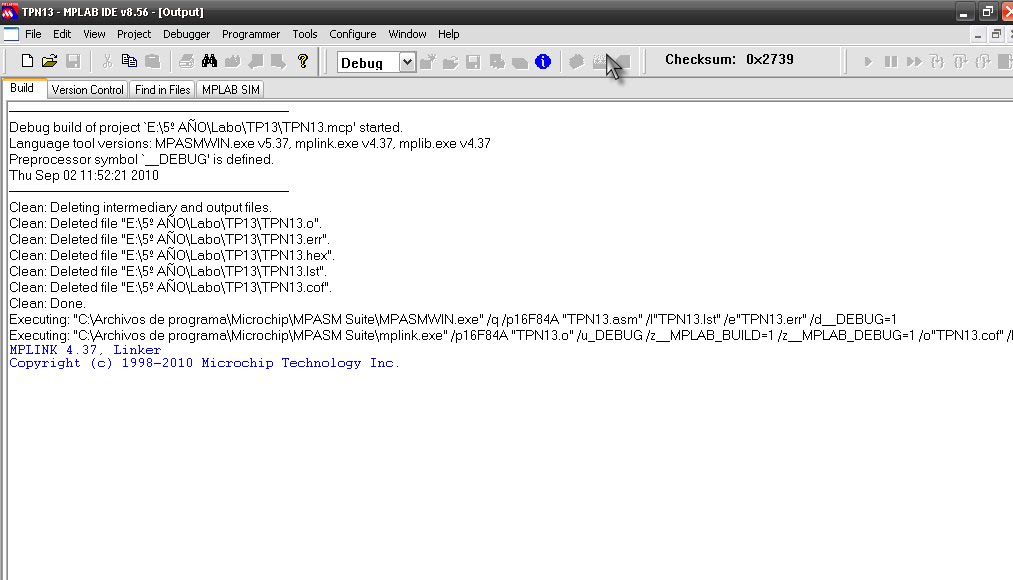The width and height of the screenshot is (1013, 580).
Task: Open the Window menu
Action: tap(407, 34)
